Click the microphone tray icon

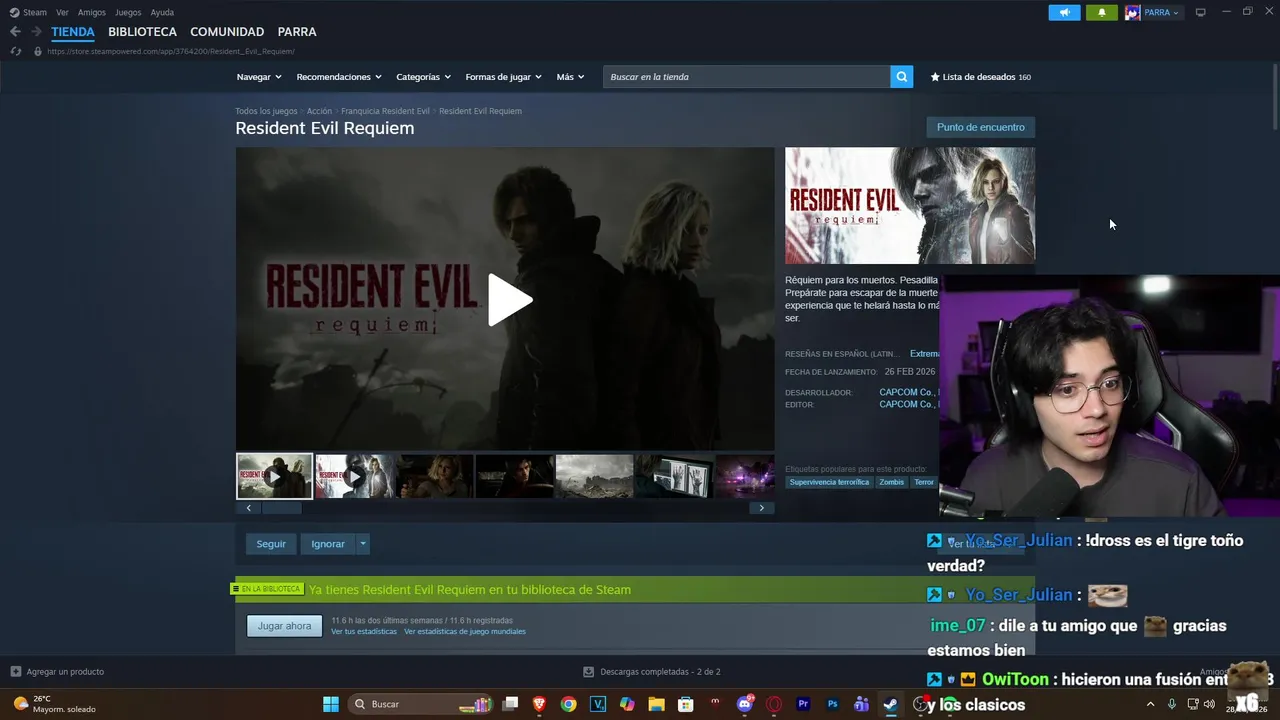coord(1172,704)
